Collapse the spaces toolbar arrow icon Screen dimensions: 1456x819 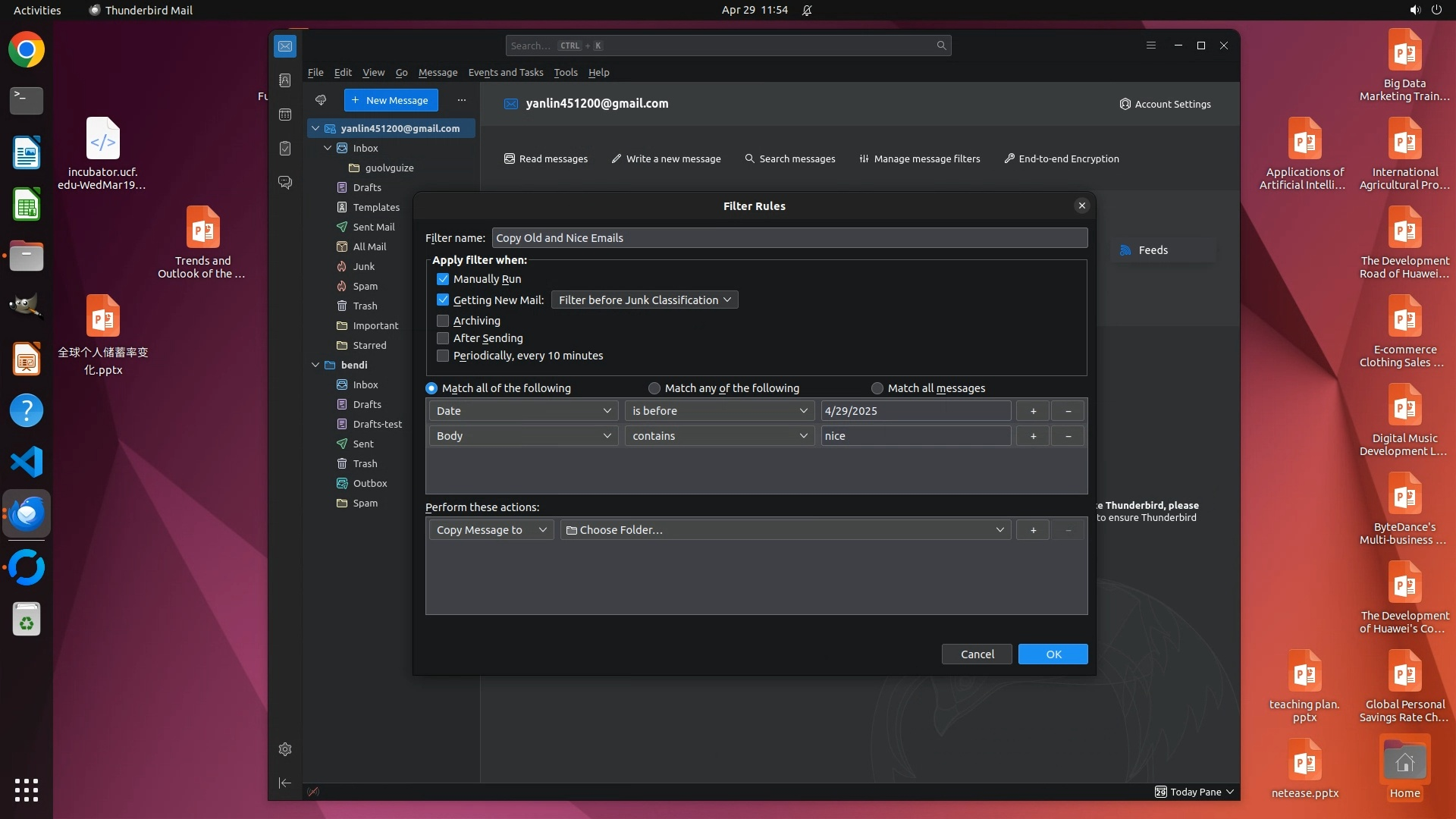(x=285, y=783)
